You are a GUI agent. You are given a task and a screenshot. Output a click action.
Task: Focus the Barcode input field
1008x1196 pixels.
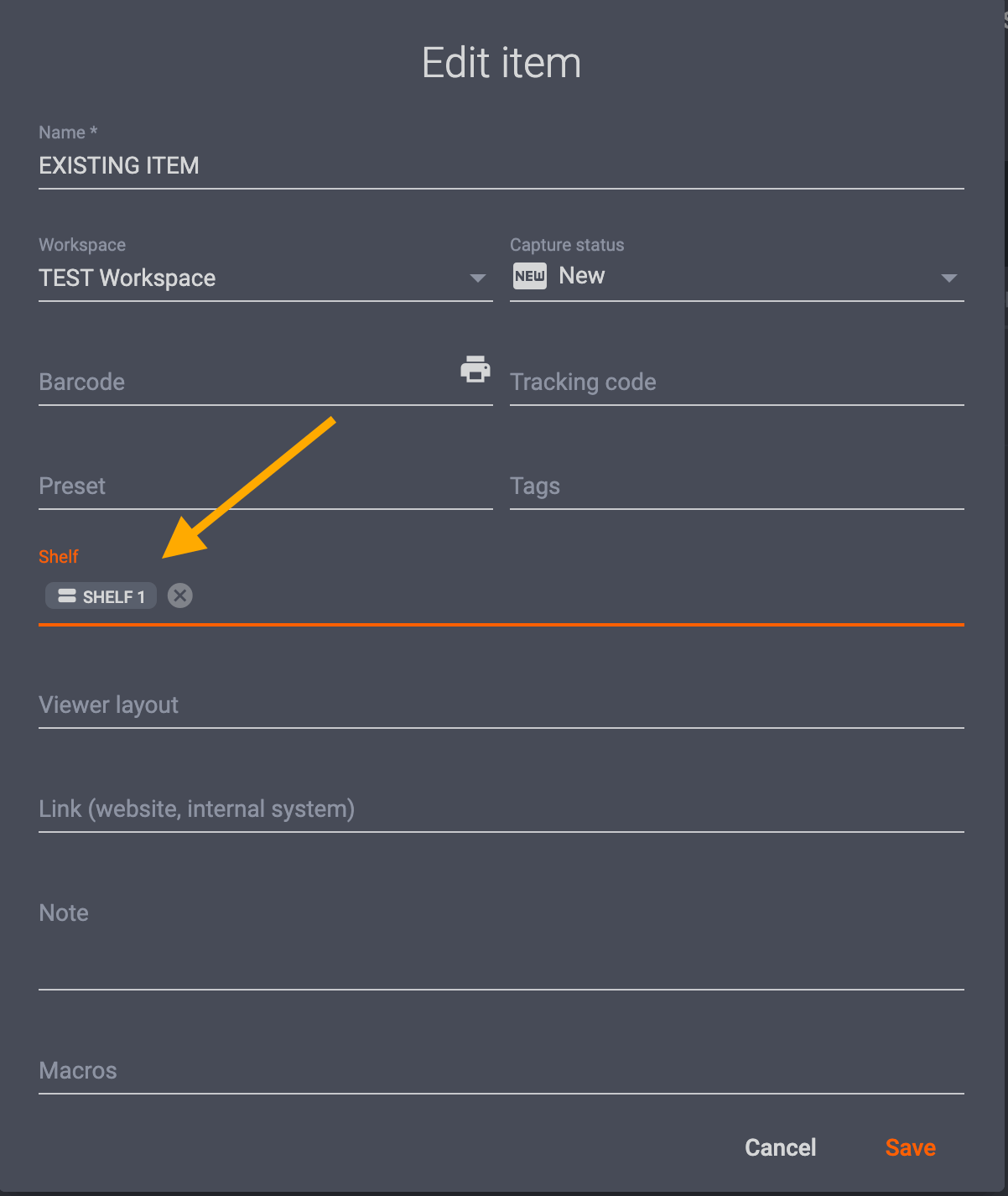[243, 382]
